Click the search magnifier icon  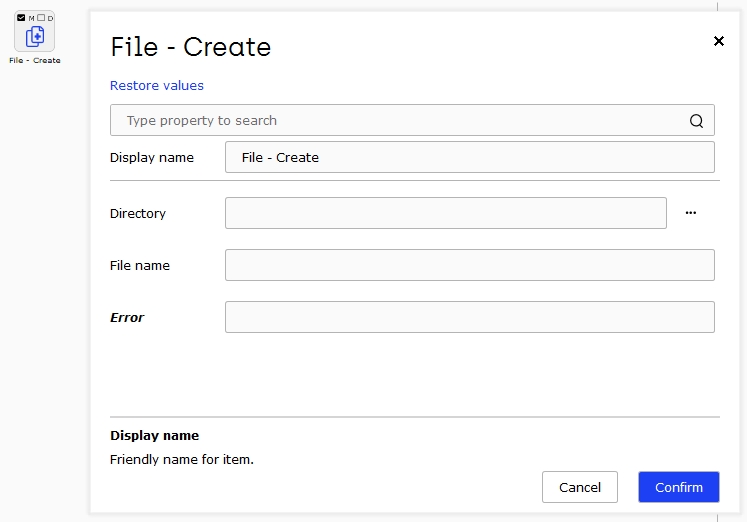(x=696, y=120)
